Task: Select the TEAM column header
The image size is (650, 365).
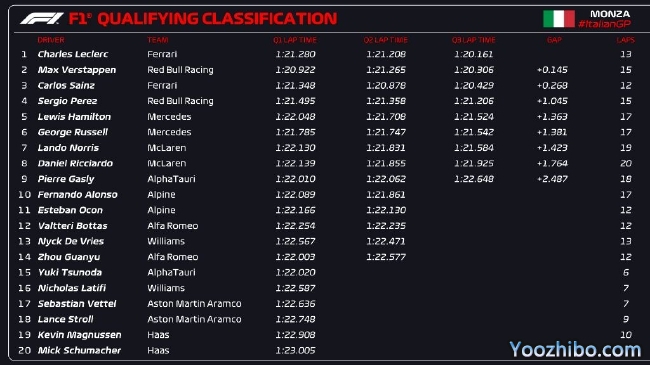Action: point(158,40)
